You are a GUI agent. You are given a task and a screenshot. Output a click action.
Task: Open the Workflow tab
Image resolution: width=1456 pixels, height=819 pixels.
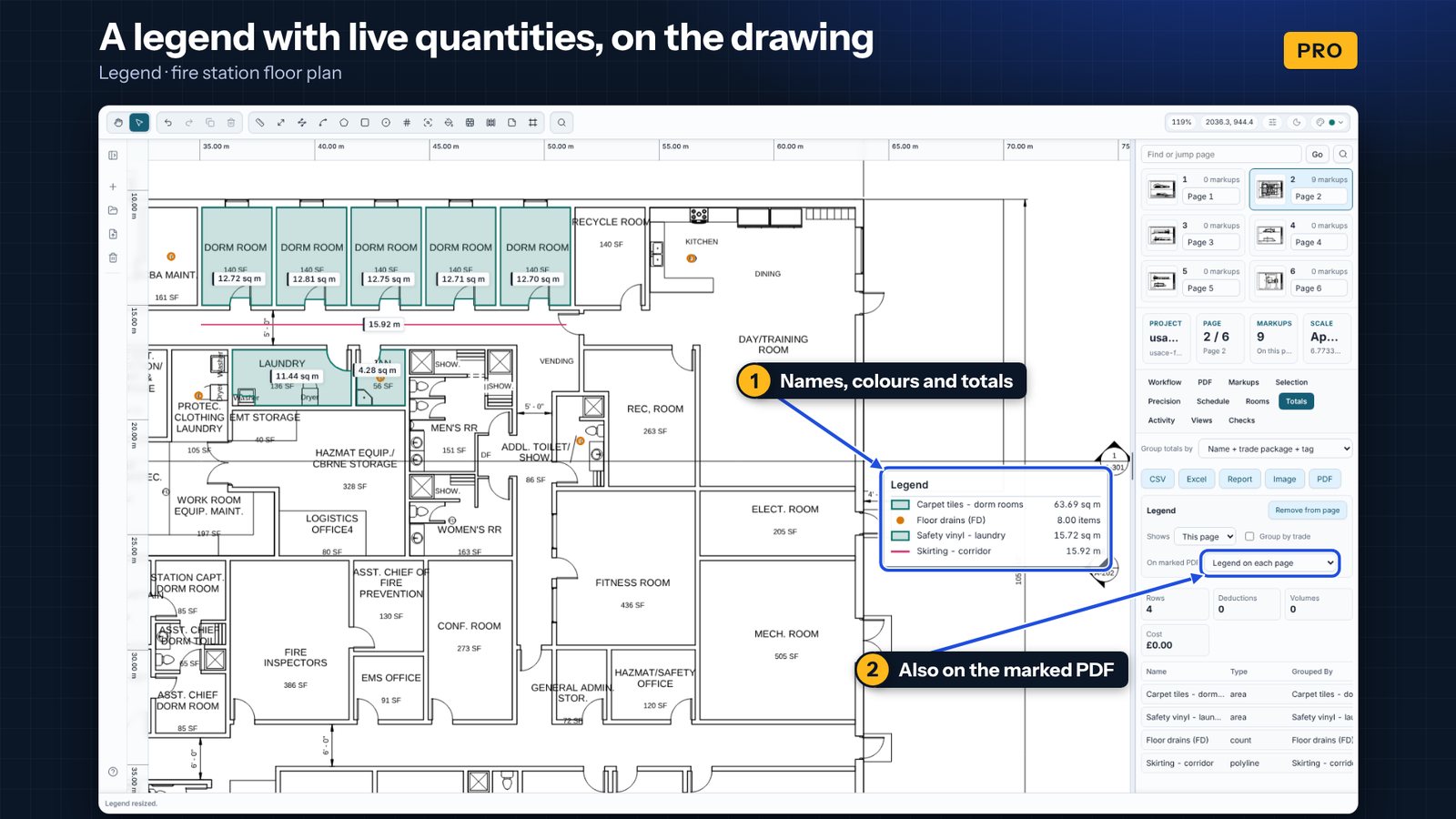[1164, 382]
